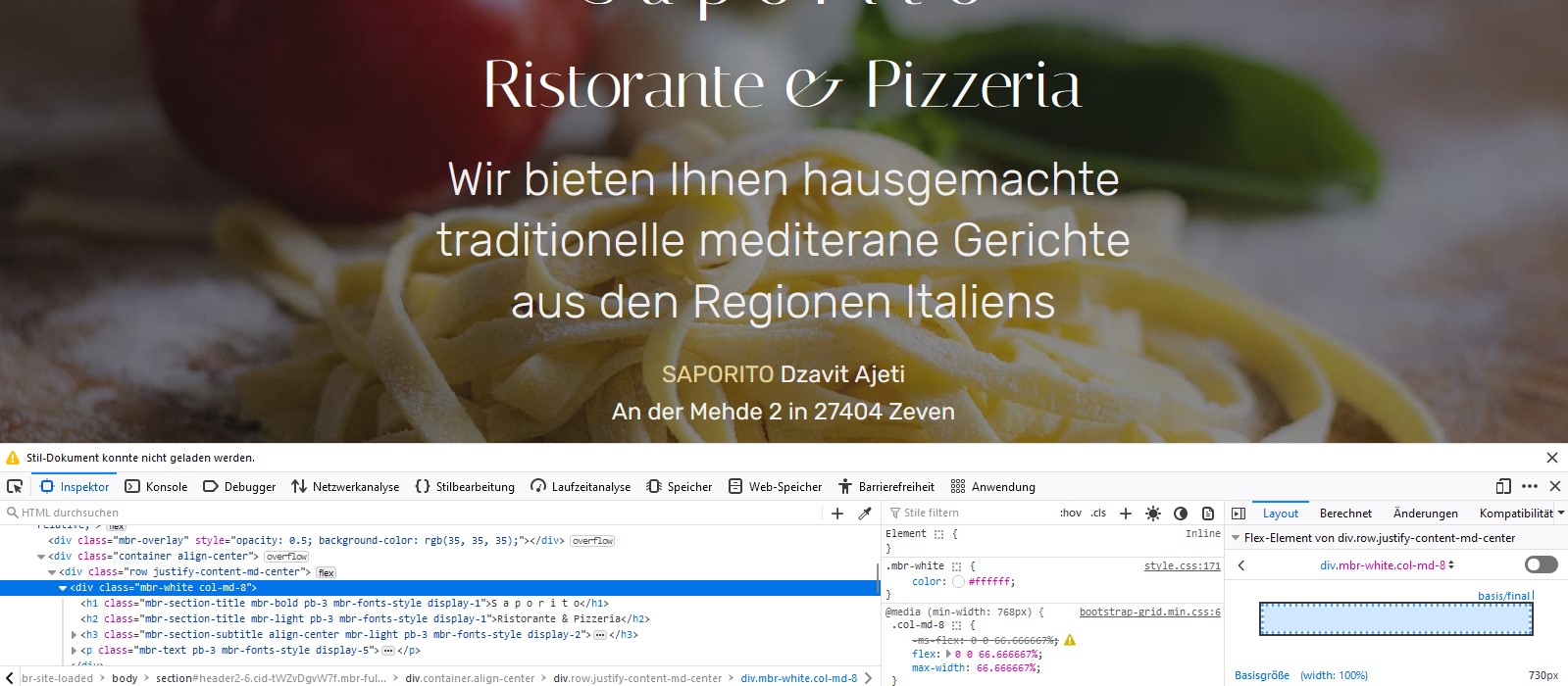
Task: Go back with flex item arrow
Action: 1241,564
